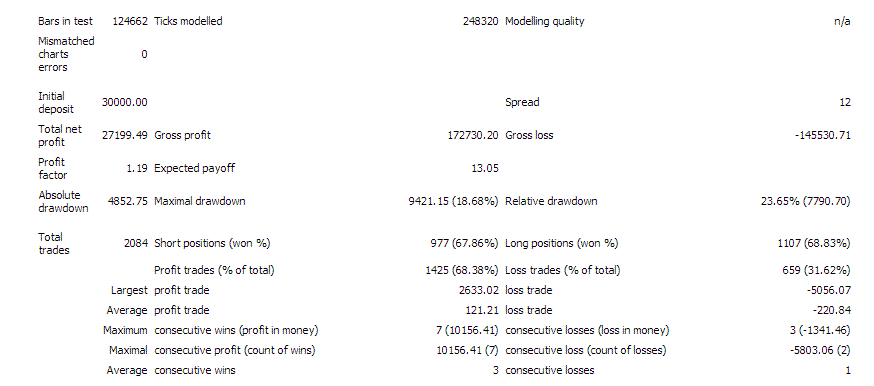
Task: Select the Total net profit value 27199.49
Action: point(125,135)
